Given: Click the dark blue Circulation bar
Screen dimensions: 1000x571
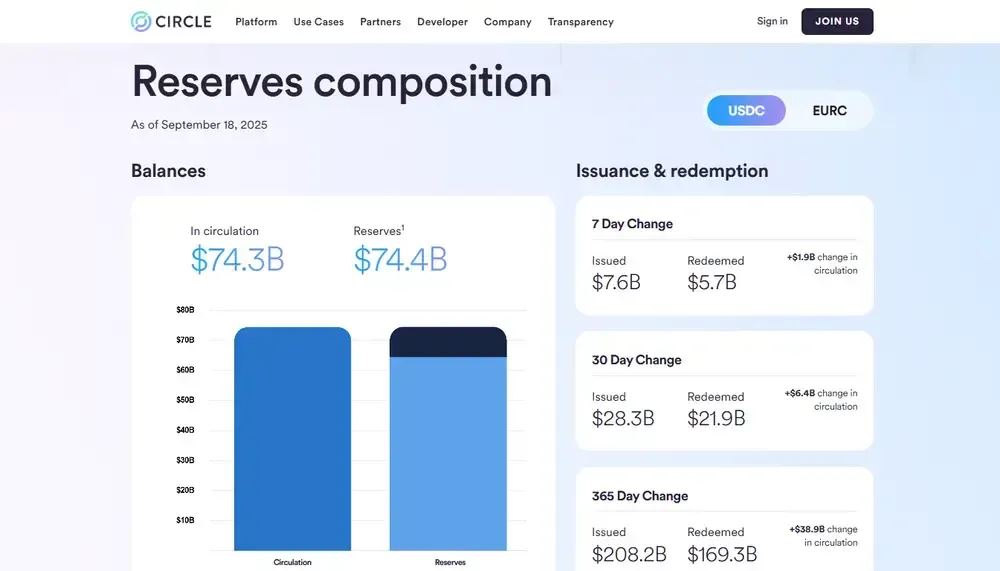Looking at the screenshot, I should click(292, 439).
